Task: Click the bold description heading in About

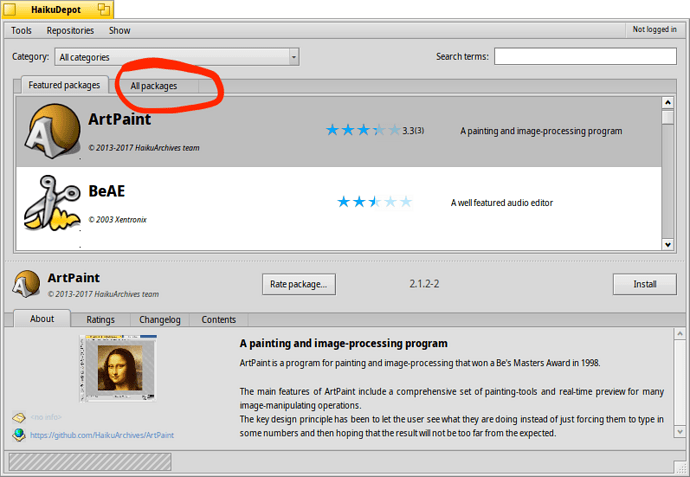Action: click(343, 343)
